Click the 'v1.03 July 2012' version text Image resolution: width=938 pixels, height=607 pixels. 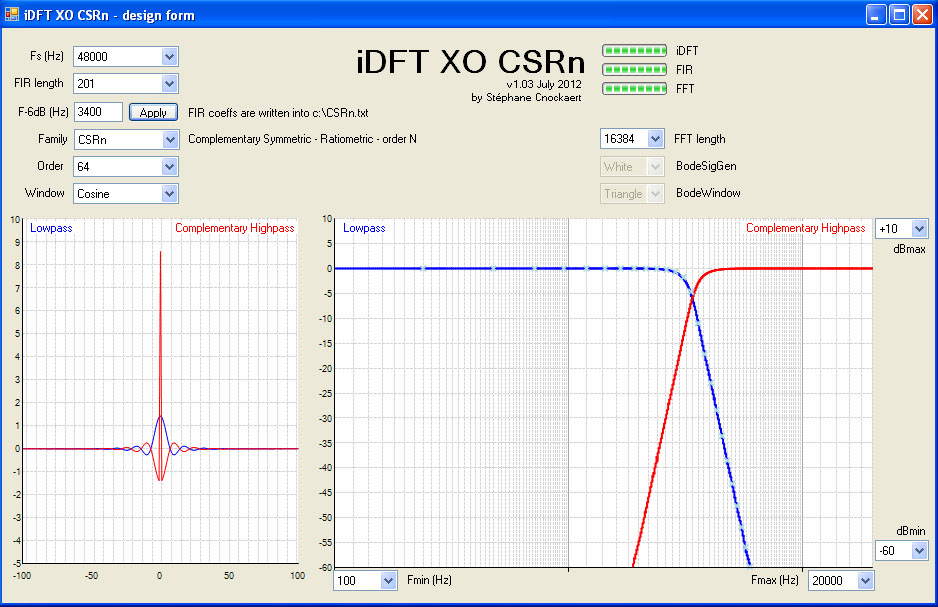coord(544,84)
